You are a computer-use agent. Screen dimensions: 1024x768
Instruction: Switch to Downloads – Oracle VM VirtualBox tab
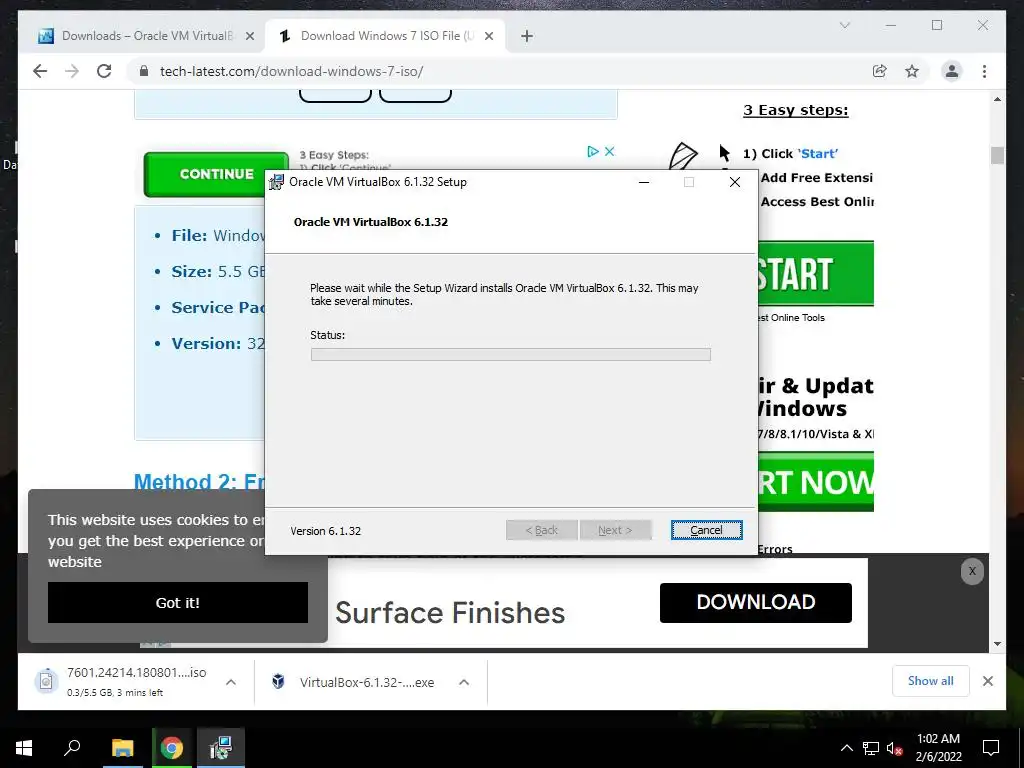point(147,36)
